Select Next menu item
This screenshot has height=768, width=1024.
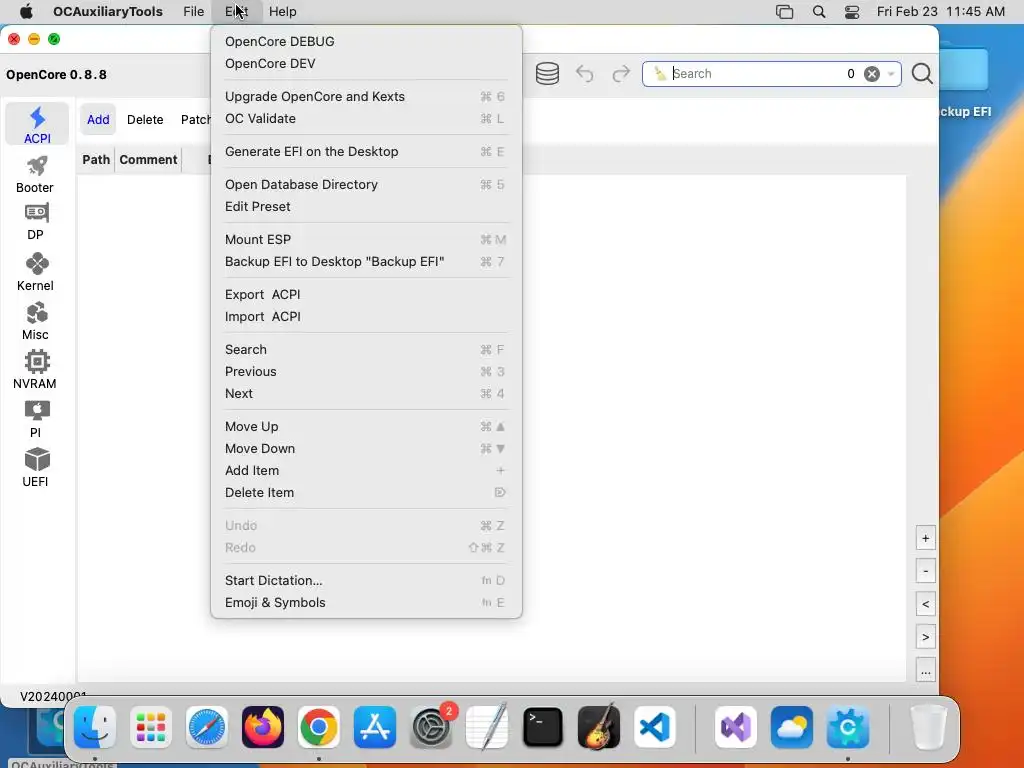tap(366, 394)
